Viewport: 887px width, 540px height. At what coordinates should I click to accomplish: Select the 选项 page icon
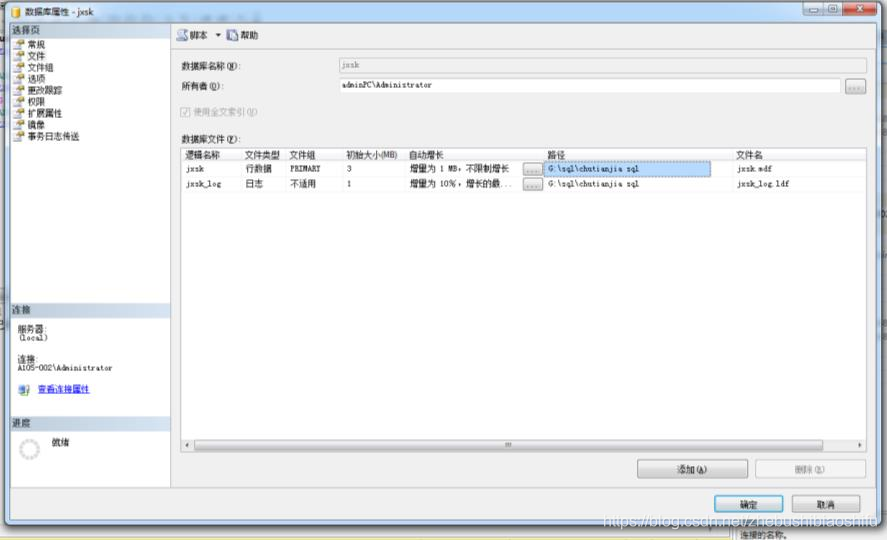[x=20, y=79]
